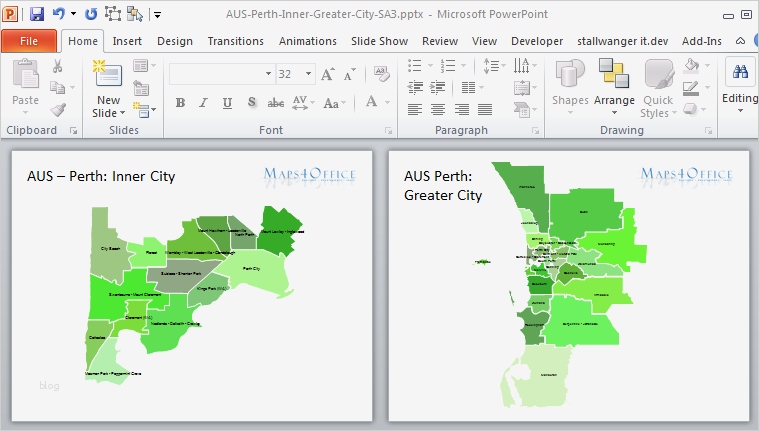Click the Copy icon
Image resolution: width=759 pixels, height=431 pixels.
[58, 87]
